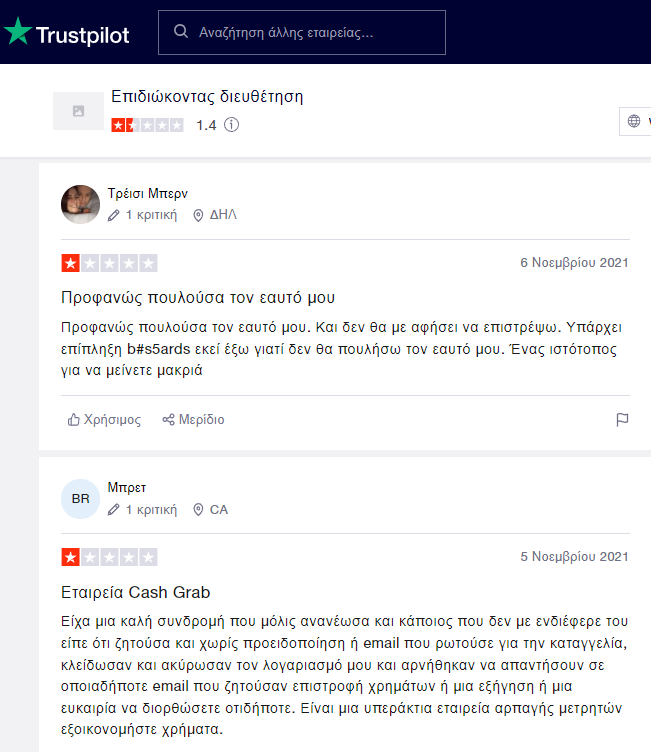Screen dimensions: 651x752
Task: Click review title Εταιρεία Cash Grab
Action: pyautogui.click(x=135, y=592)
